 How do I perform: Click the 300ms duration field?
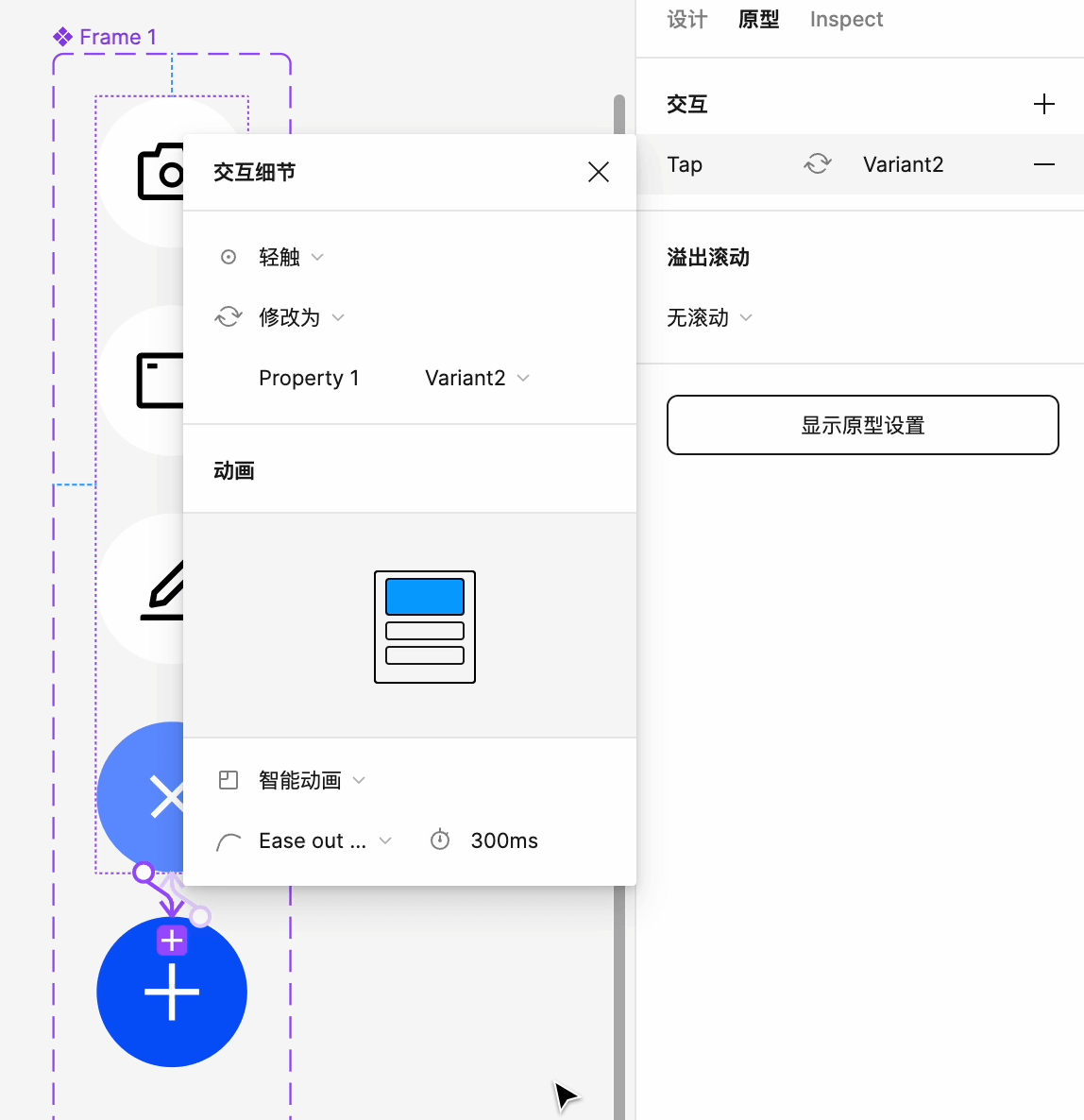coord(503,840)
